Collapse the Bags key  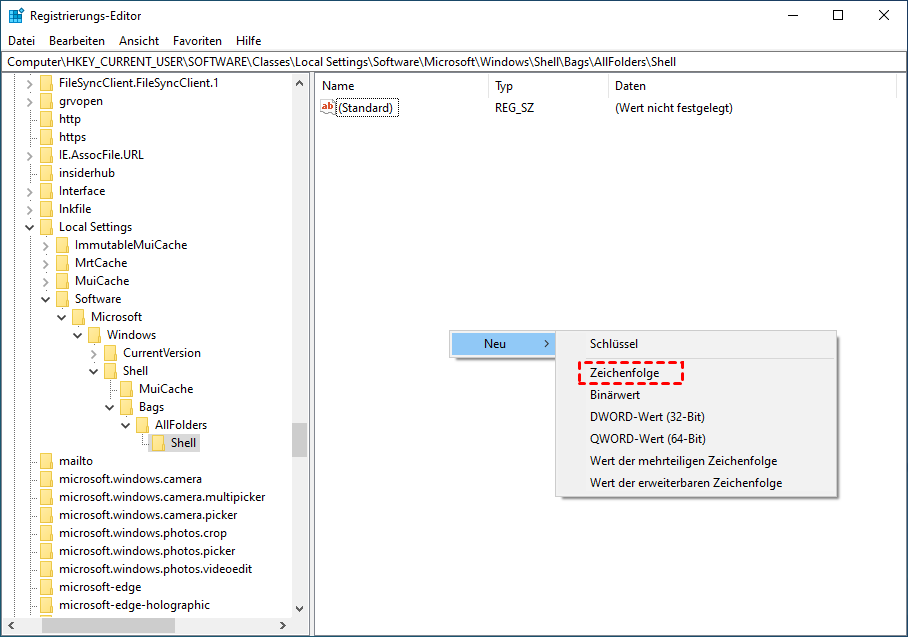tap(109, 407)
